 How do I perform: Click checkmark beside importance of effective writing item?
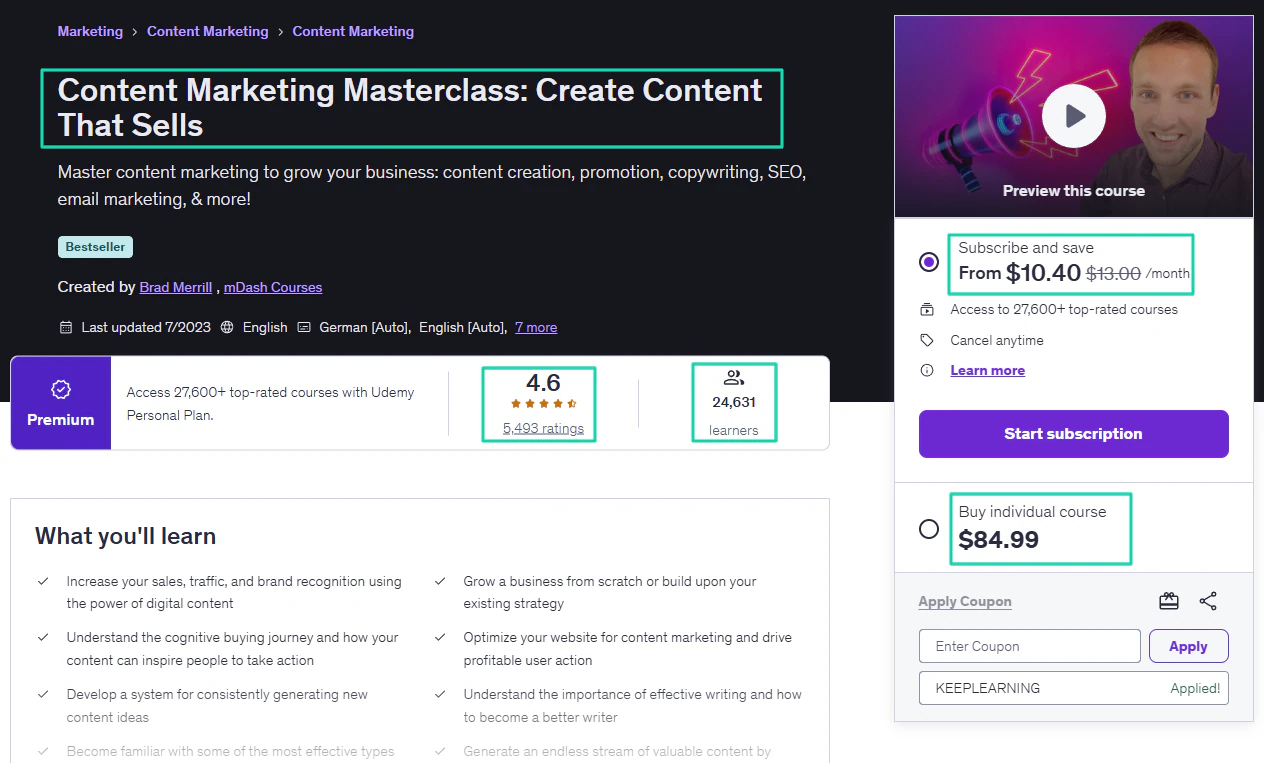[440, 694]
